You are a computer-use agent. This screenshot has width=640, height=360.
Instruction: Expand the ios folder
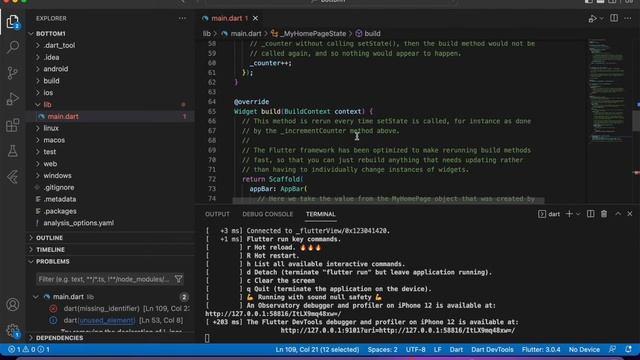click(x=48, y=93)
